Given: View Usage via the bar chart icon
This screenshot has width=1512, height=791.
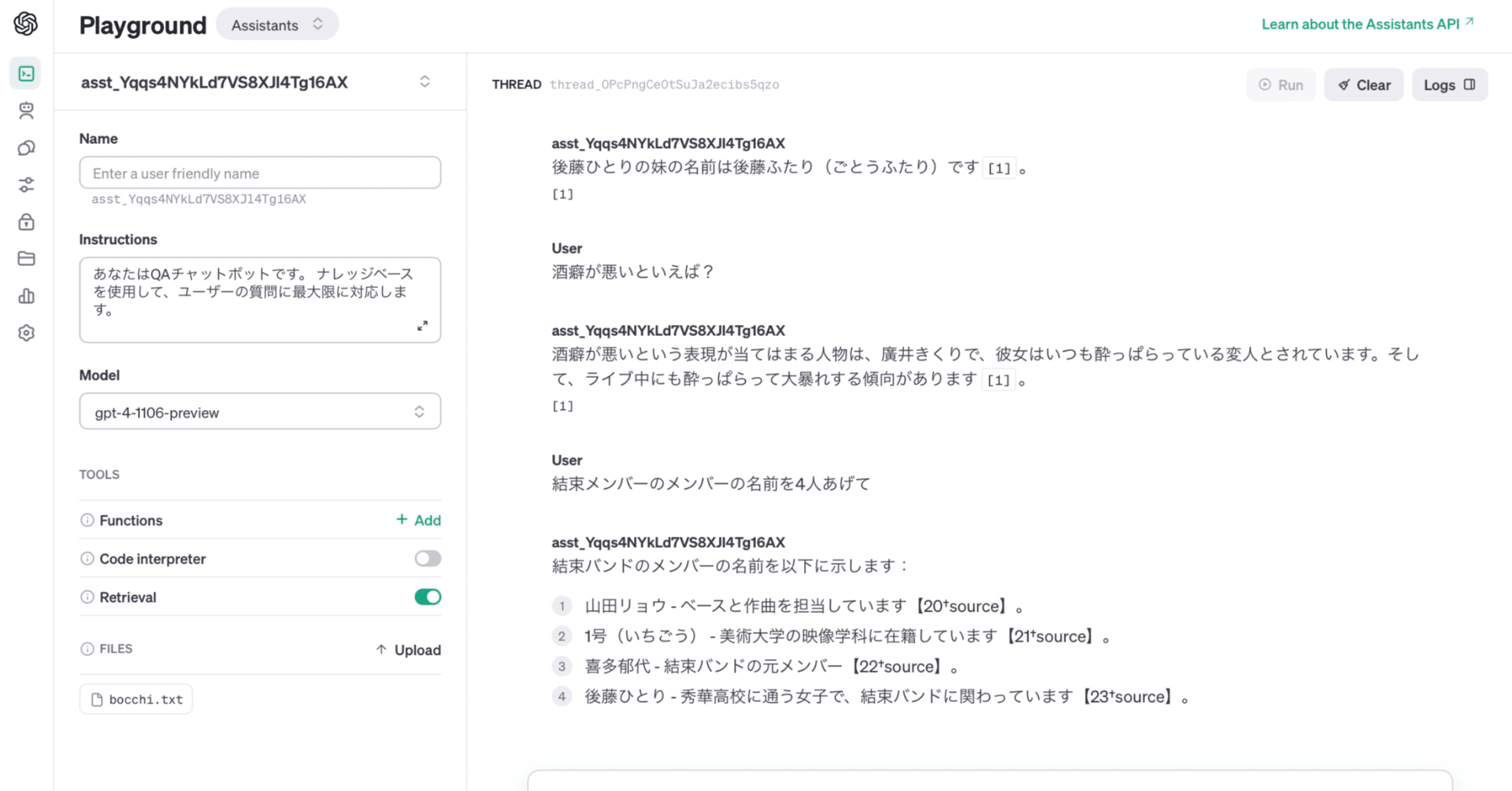Looking at the screenshot, I should point(26,295).
